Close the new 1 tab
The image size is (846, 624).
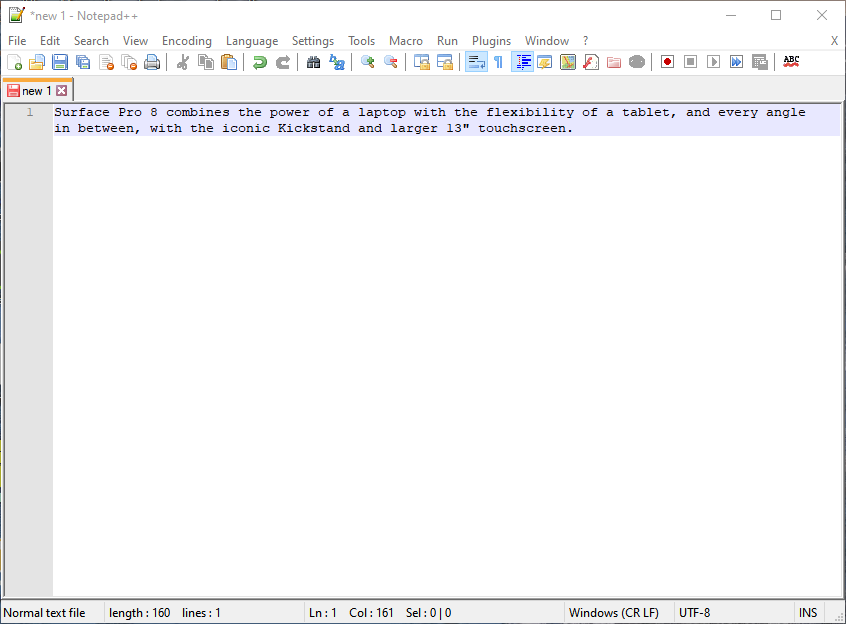pyautogui.click(x=62, y=91)
